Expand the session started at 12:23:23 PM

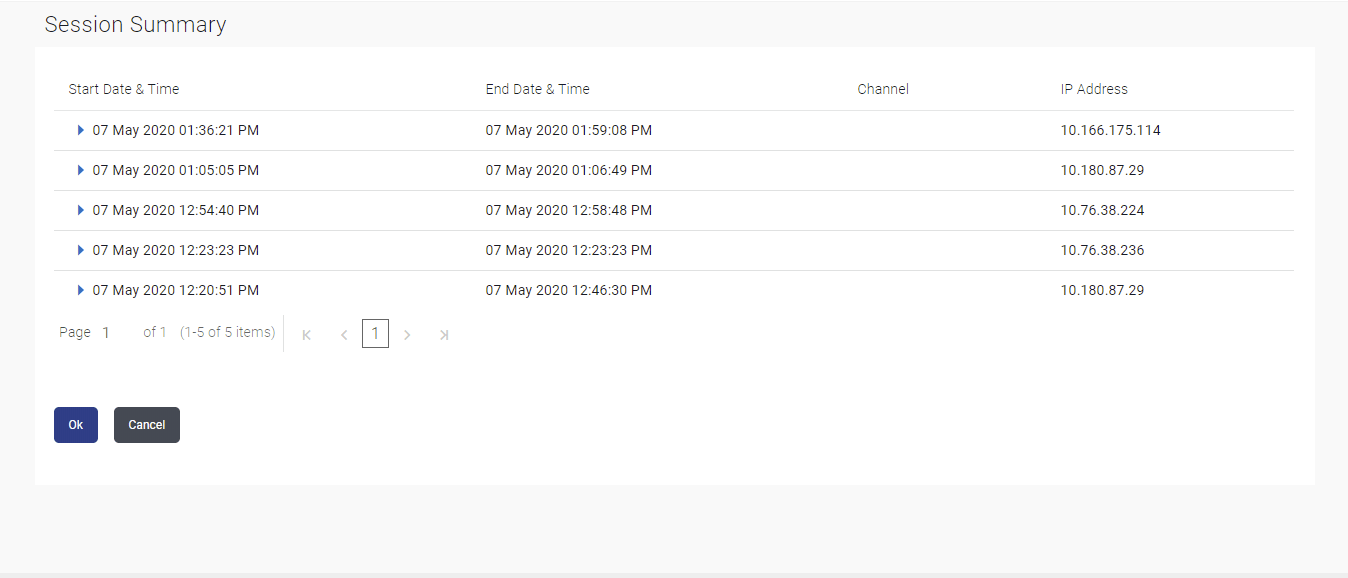click(x=81, y=250)
